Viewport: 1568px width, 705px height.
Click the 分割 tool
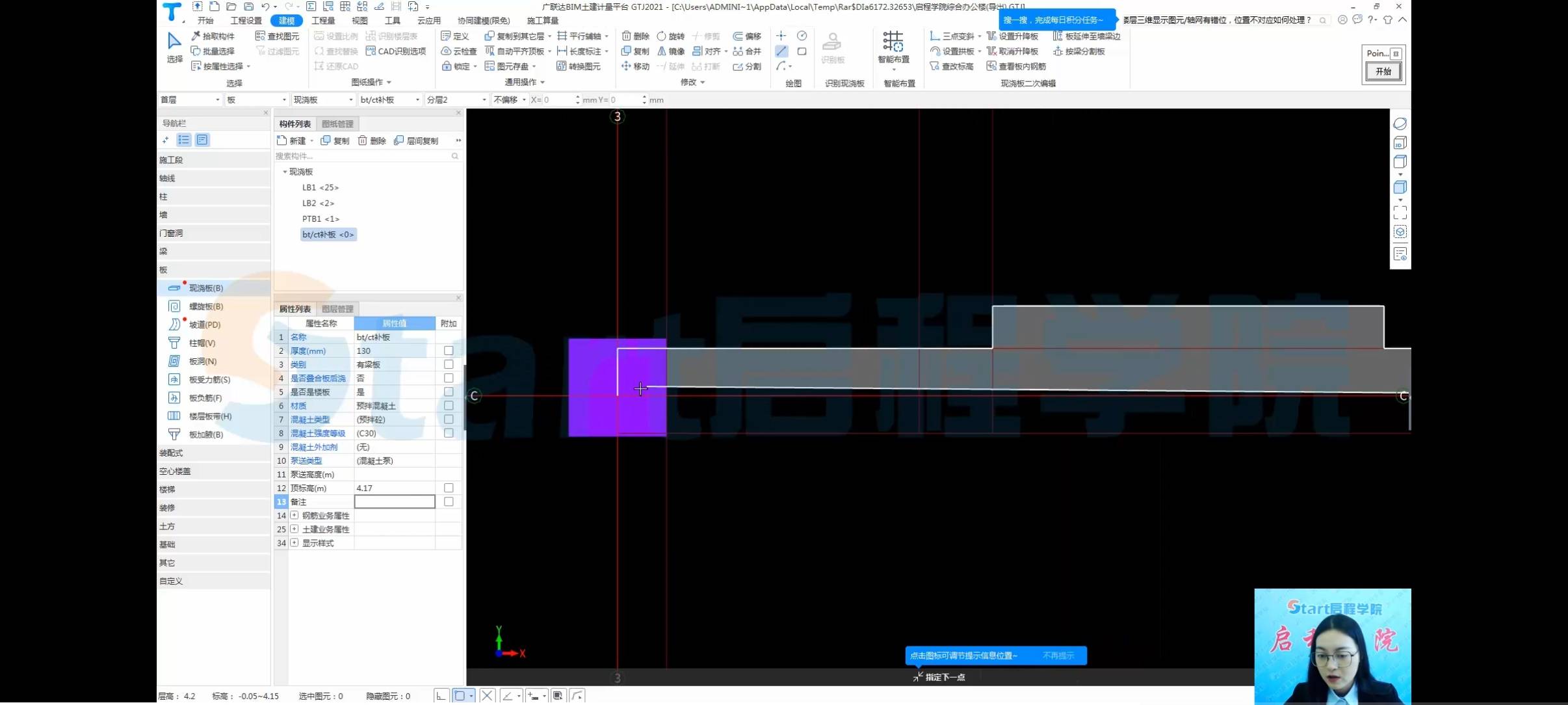(x=747, y=66)
